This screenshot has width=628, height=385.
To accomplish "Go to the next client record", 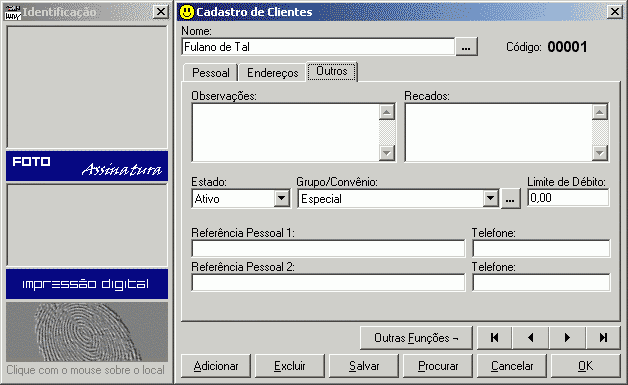I will click(x=567, y=338).
